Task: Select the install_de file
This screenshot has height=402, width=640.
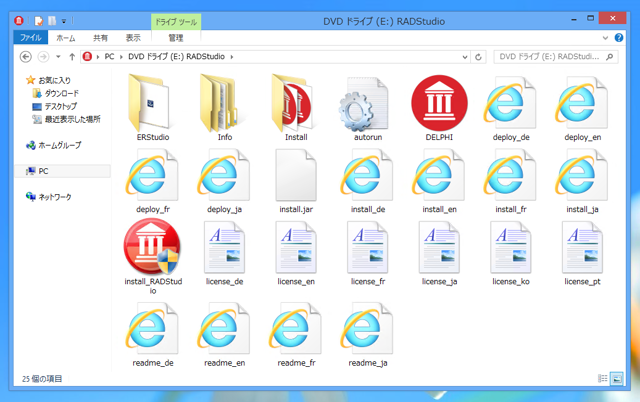Action: [x=368, y=180]
